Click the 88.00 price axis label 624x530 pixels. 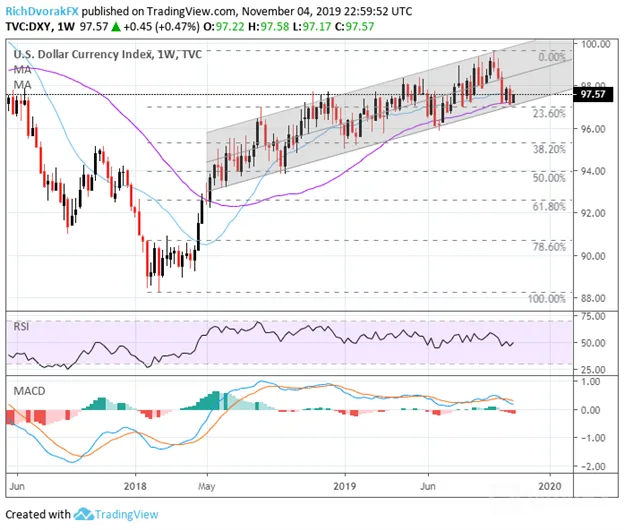tap(593, 298)
